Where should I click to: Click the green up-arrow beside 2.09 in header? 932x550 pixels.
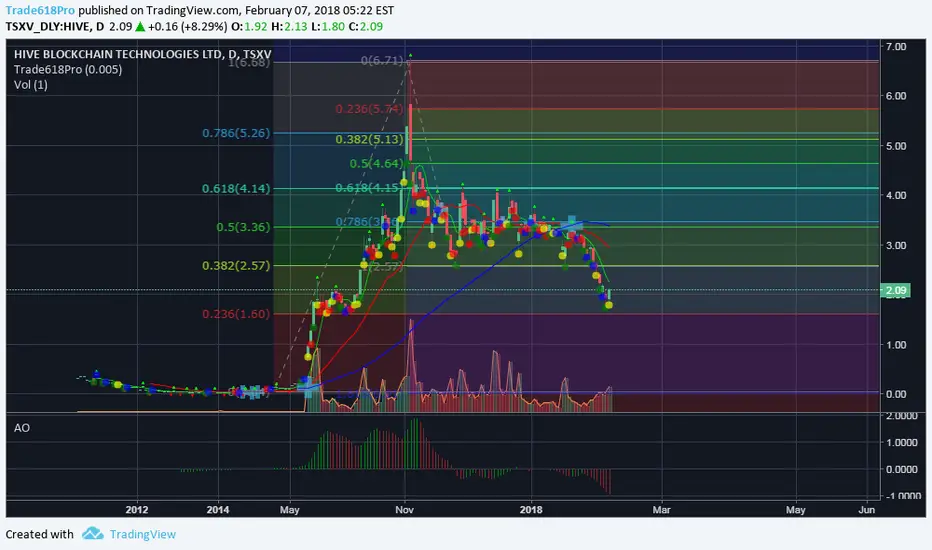pyautogui.click(x=140, y=26)
